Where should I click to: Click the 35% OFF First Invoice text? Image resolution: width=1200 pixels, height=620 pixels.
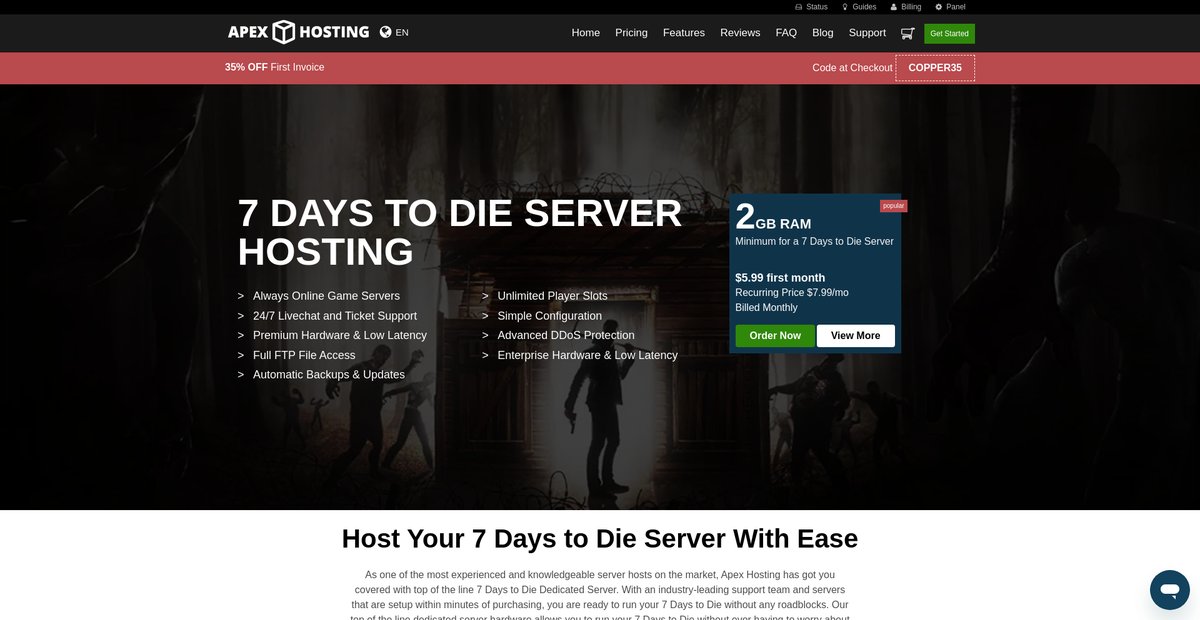click(x=275, y=67)
